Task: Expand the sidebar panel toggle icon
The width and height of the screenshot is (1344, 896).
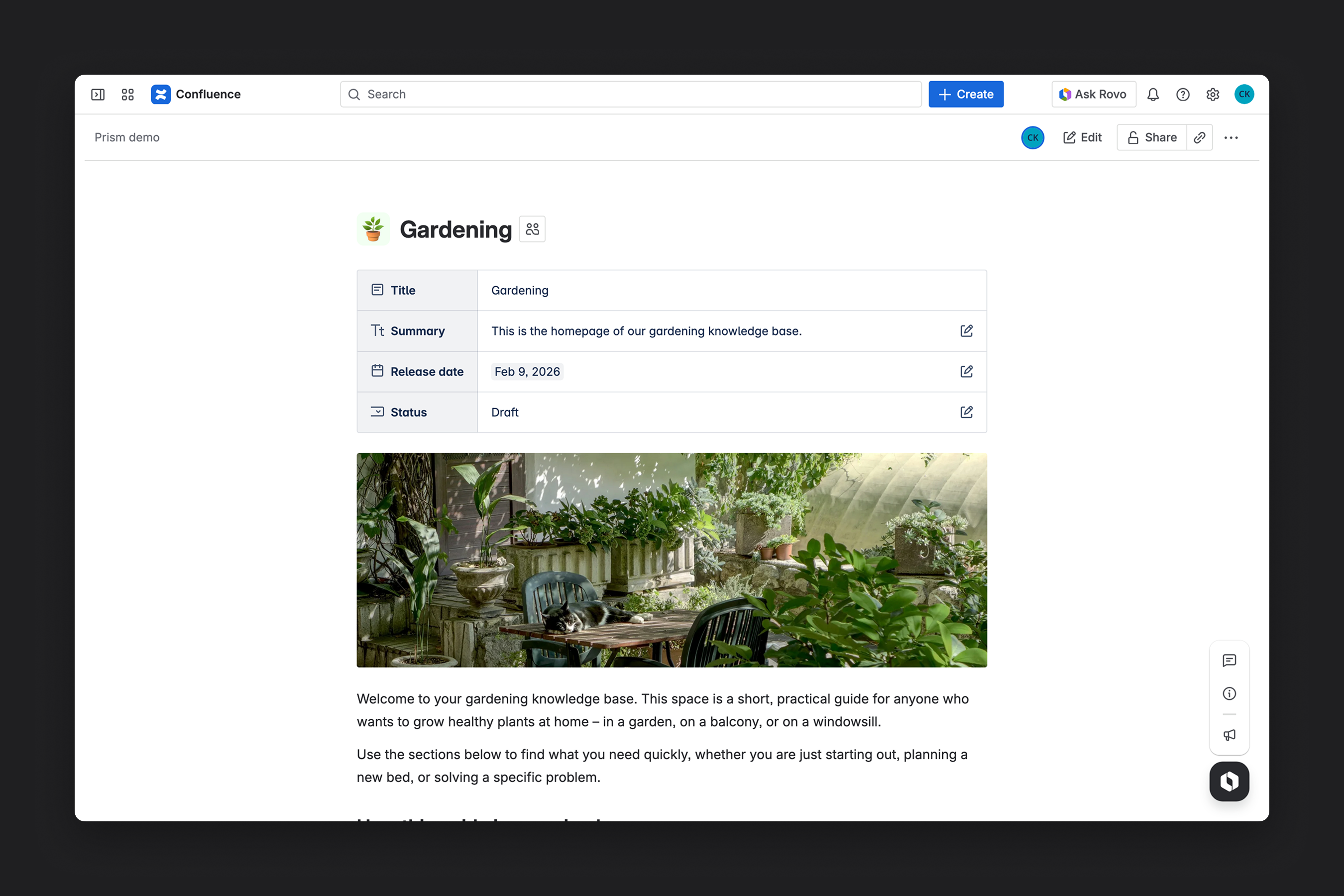Action: click(98, 94)
